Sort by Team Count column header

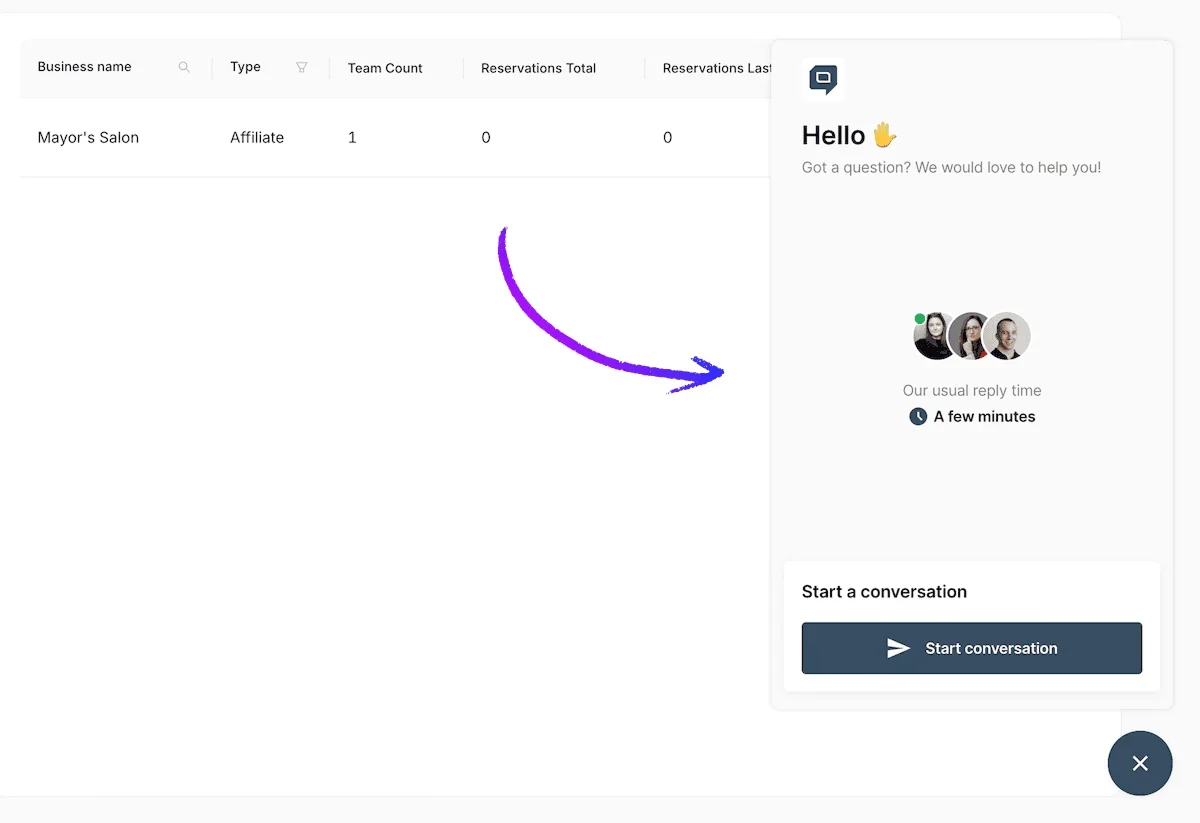click(x=385, y=68)
